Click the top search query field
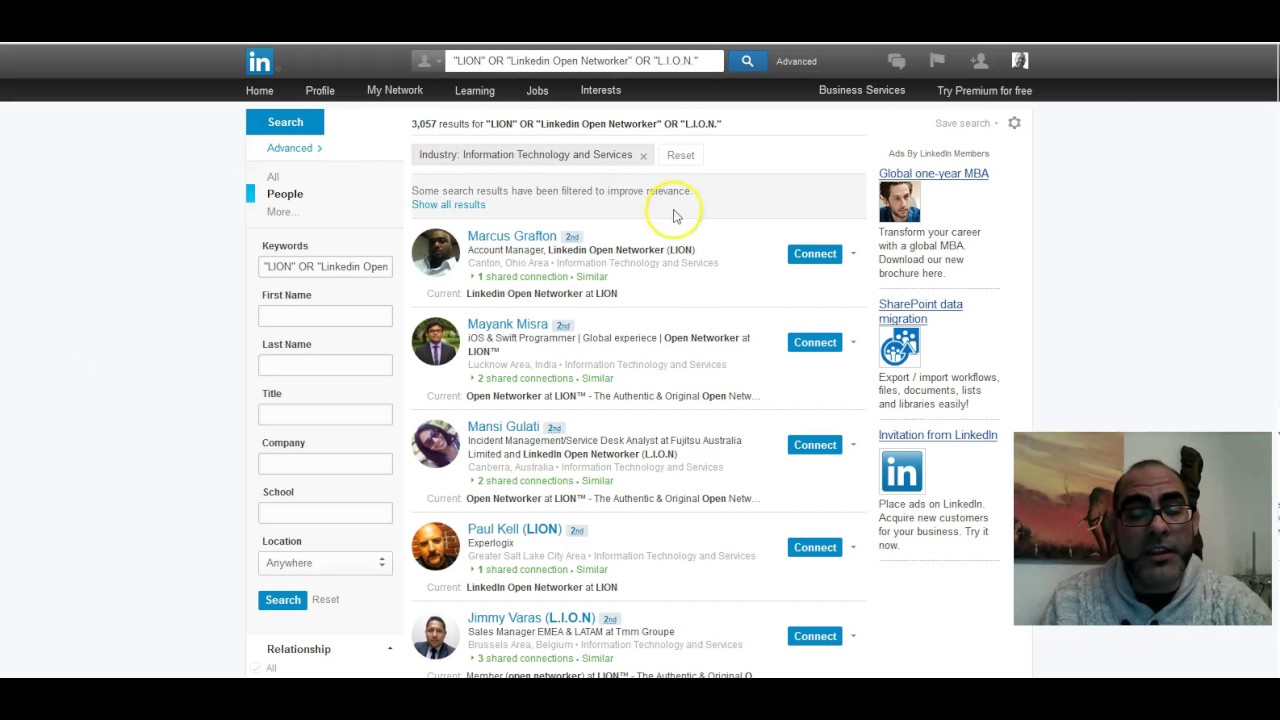This screenshot has width=1280, height=720. tap(584, 61)
